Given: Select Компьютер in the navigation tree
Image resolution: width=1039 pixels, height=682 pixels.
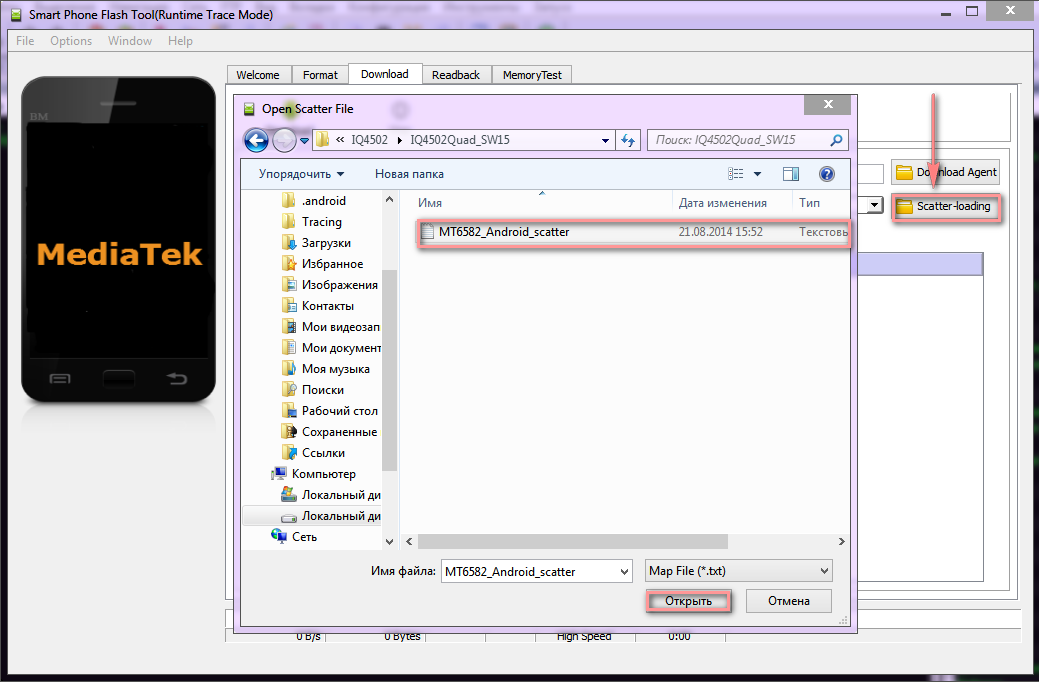Looking at the screenshot, I should [323, 474].
